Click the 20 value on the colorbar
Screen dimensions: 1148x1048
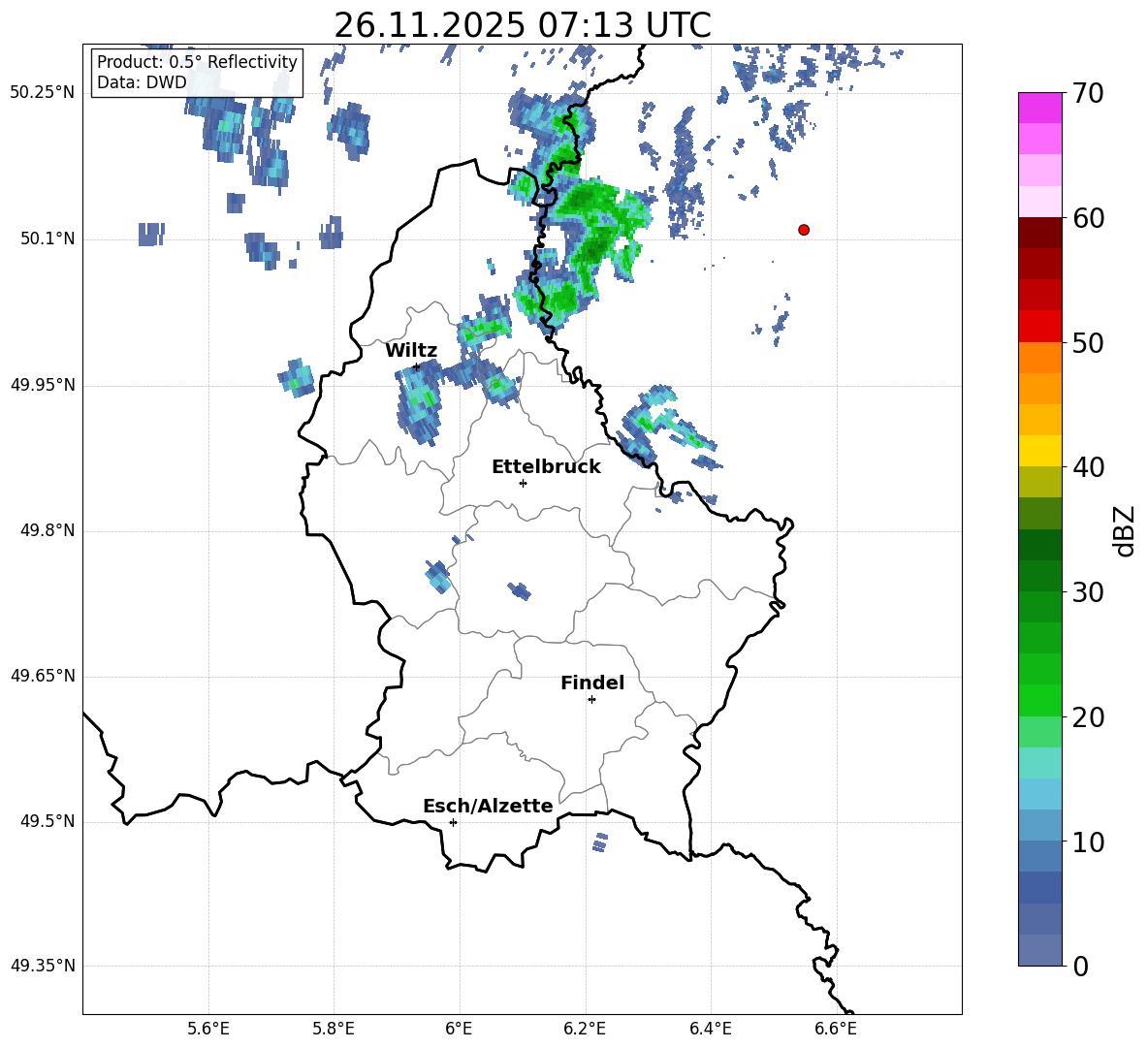pyautogui.click(x=1088, y=717)
